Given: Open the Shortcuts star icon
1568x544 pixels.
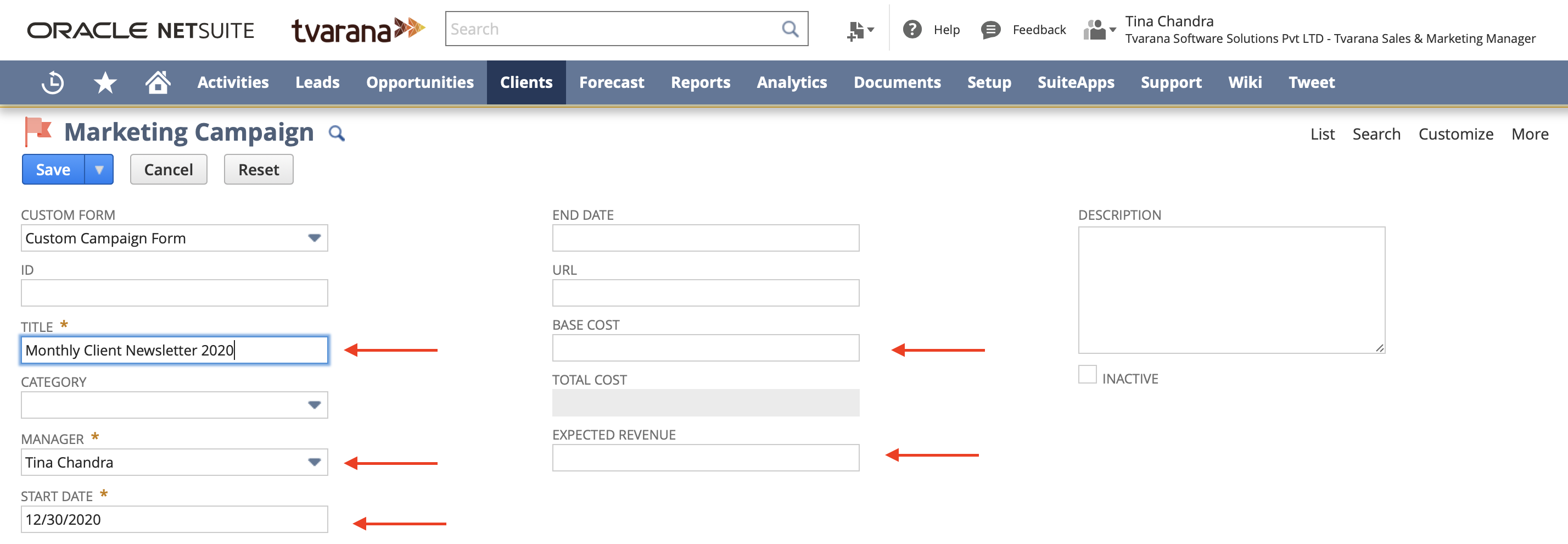Looking at the screenshot, I should click(105, 82).
